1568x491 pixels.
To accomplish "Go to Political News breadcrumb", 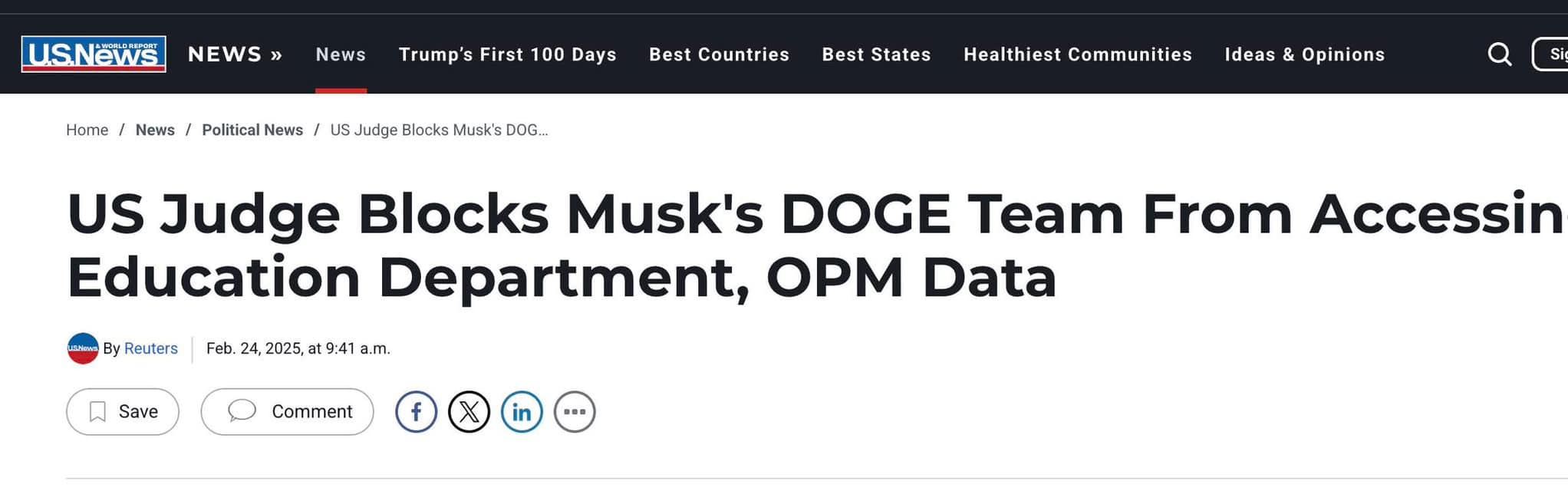I will click(x=252, y=130).
